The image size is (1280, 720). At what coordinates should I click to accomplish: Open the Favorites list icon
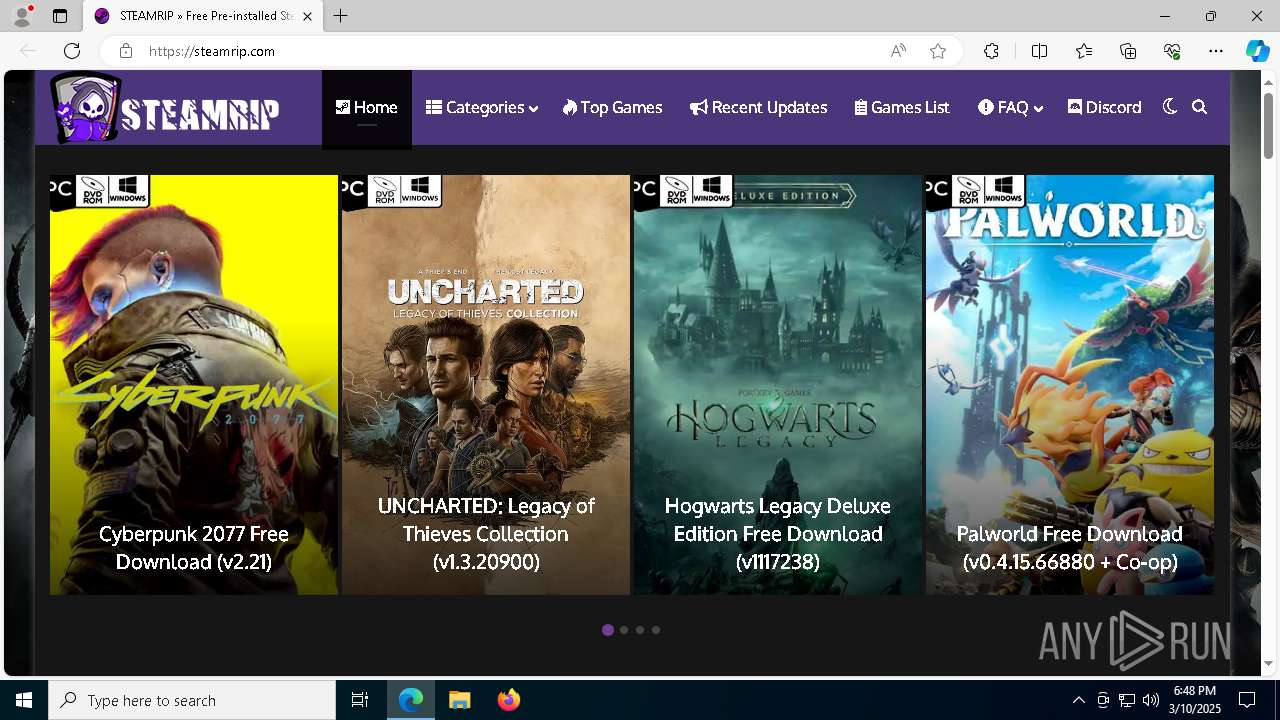tap(1084, 51)
